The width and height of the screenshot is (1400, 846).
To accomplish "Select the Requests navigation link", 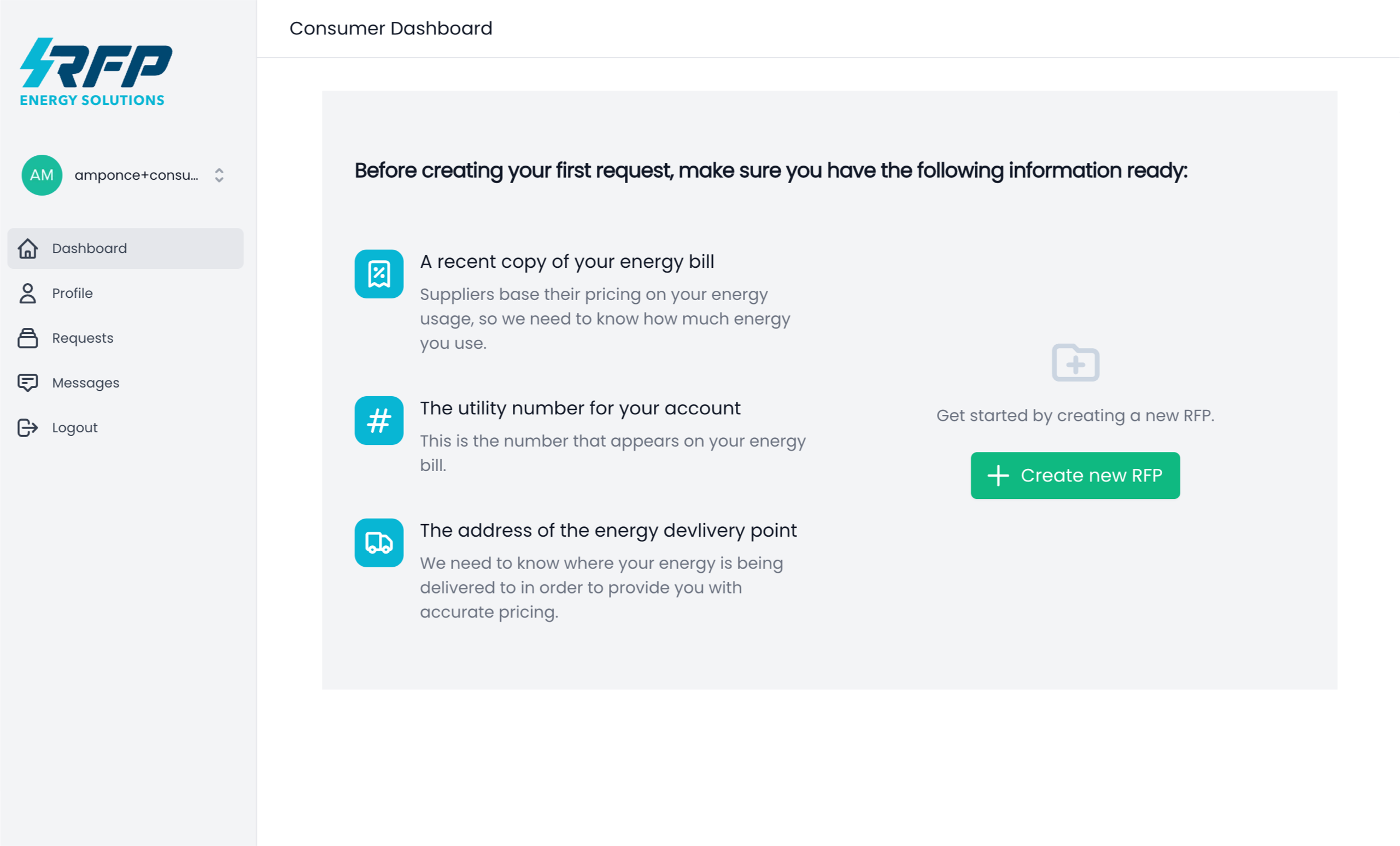I will coord(82,338).
